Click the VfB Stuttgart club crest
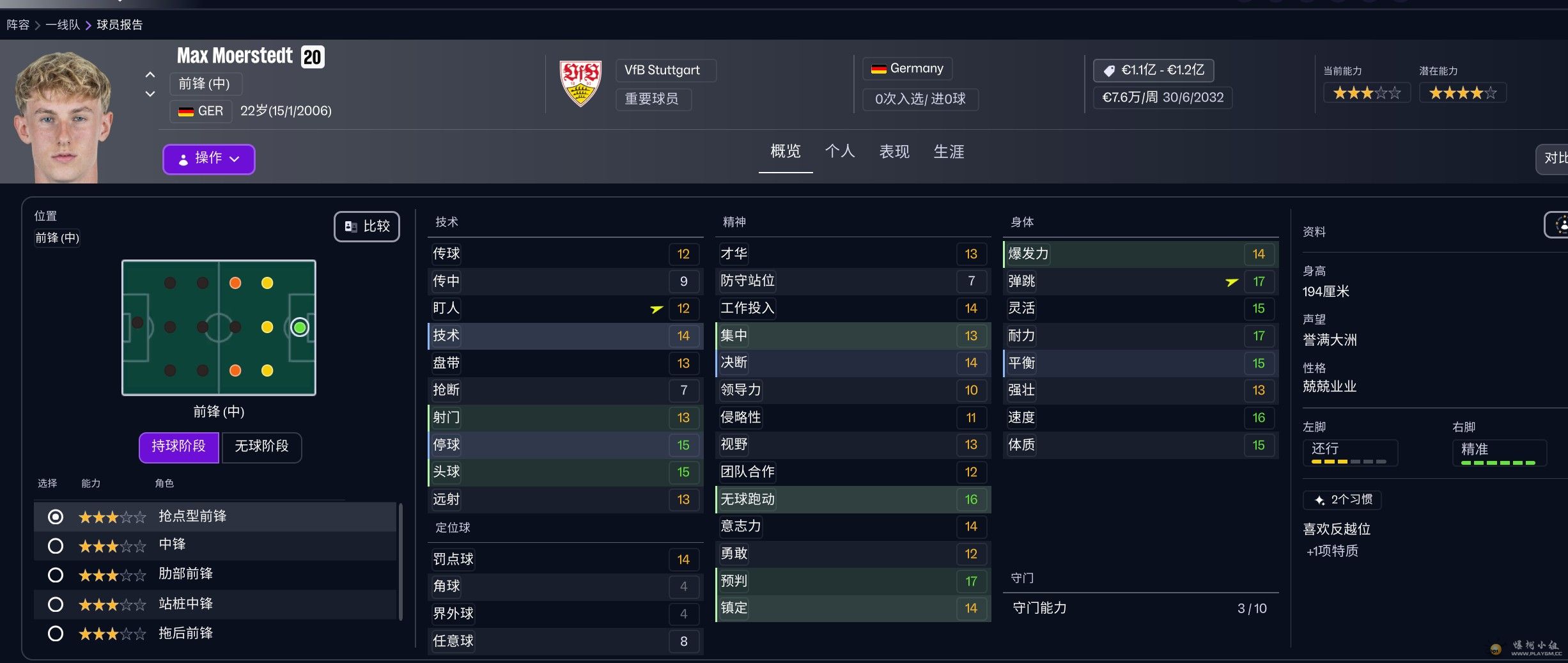 (580, 83)
